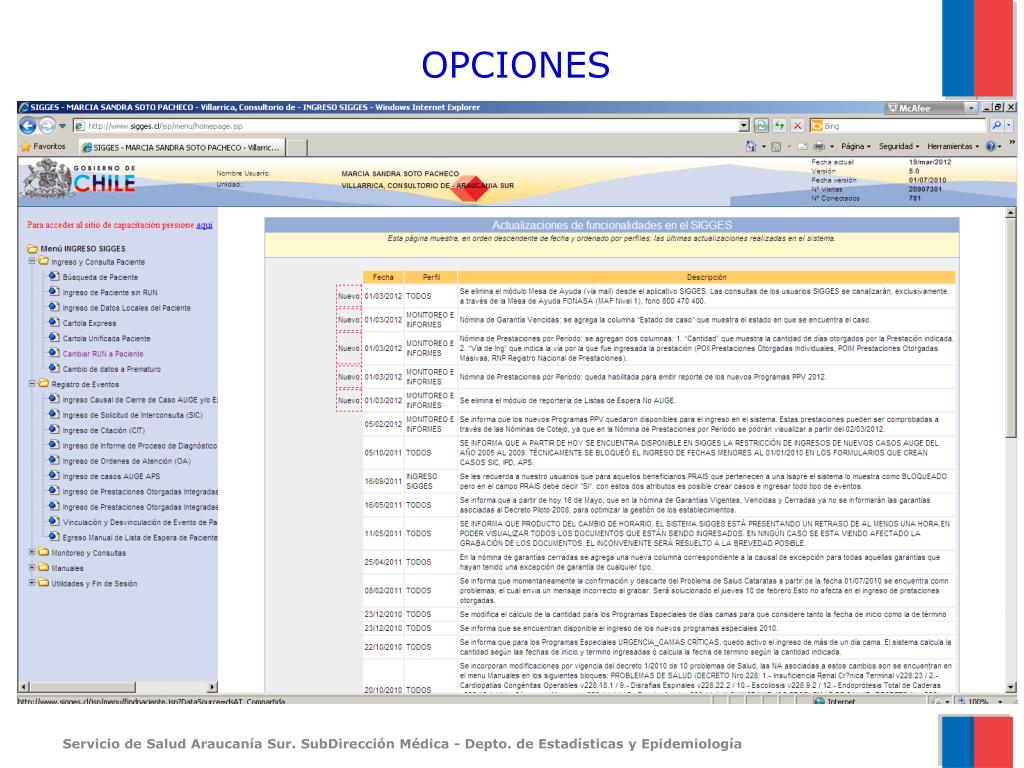Go back with the browser Back arrow
This screenshot has width=1024, height=768.
click(x=27, y=126)
